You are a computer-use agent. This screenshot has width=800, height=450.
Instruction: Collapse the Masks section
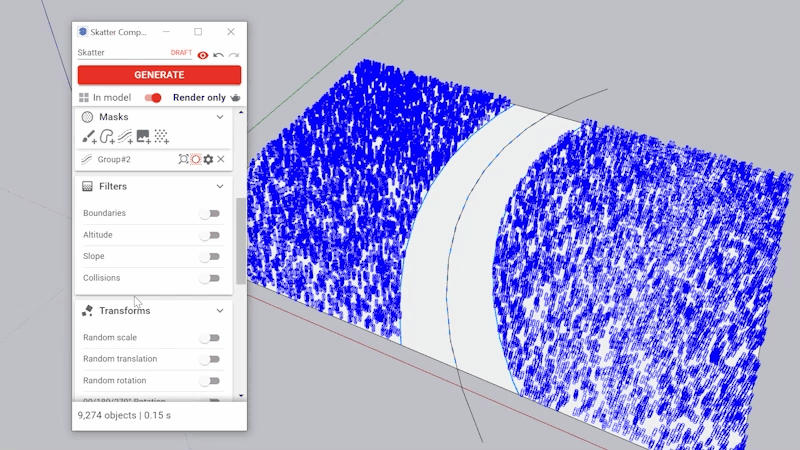point(220,117)
